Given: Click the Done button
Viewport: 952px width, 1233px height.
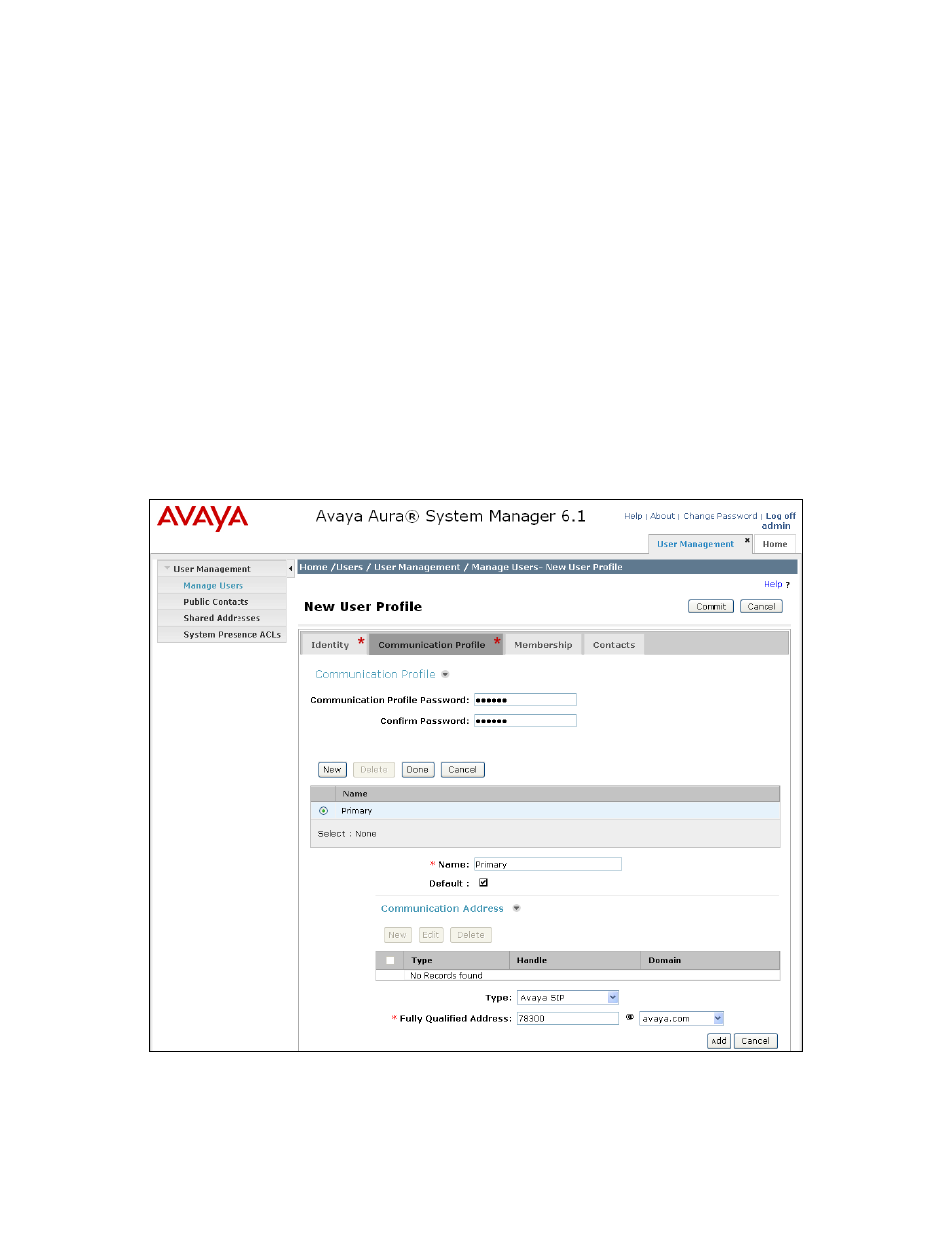Looking at the screenshot, I should pyautogui.click(x=417, y=770).
